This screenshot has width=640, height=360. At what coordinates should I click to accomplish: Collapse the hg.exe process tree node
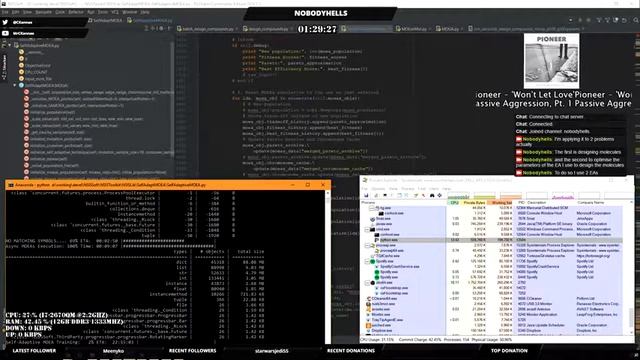[372, 208]
